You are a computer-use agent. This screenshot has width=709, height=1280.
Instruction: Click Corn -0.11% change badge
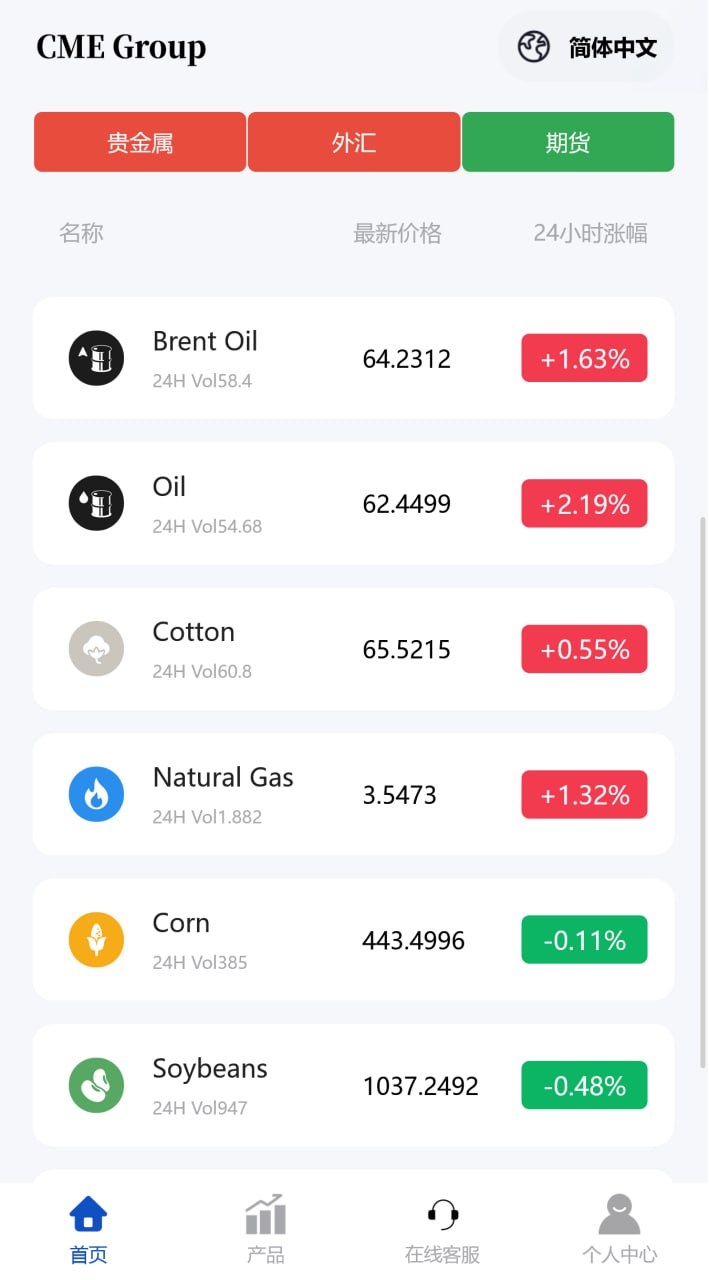(x=584, y=940)
